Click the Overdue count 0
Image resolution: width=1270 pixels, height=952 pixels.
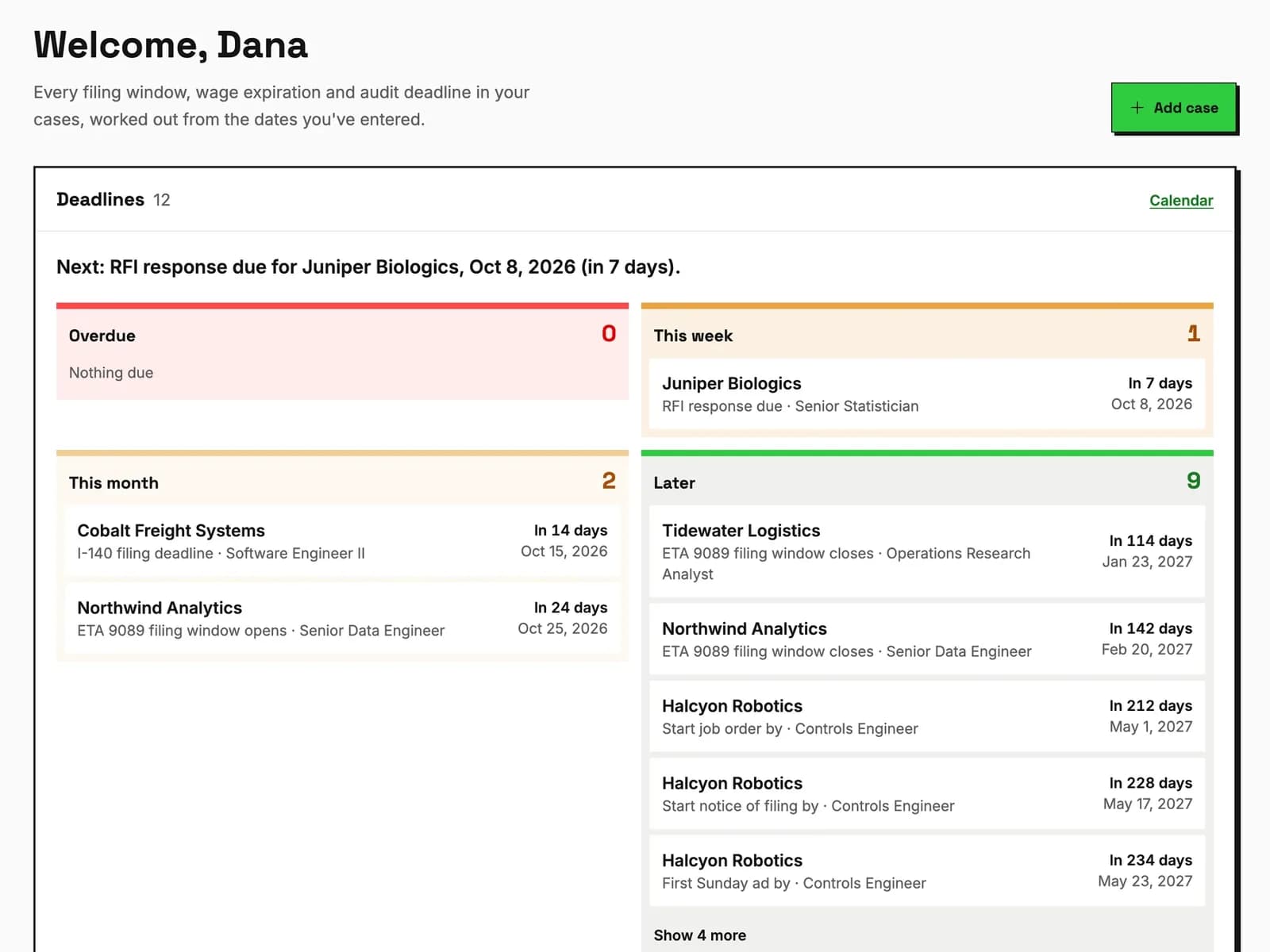[608, 333]
